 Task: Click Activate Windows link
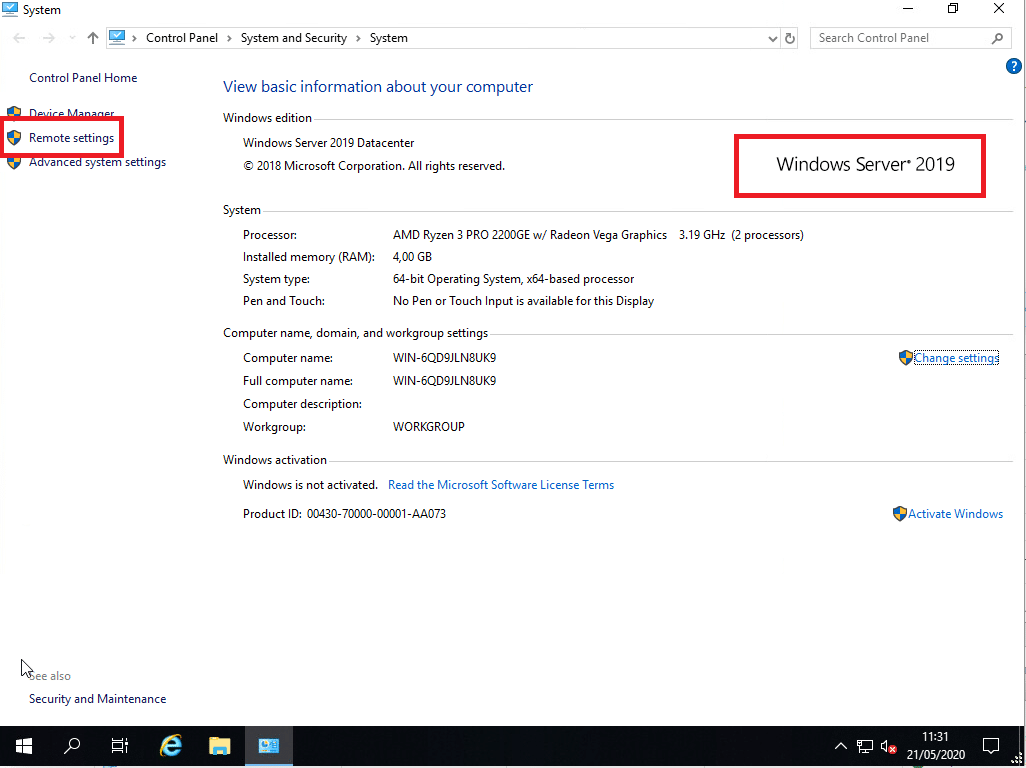coord(955,514)
